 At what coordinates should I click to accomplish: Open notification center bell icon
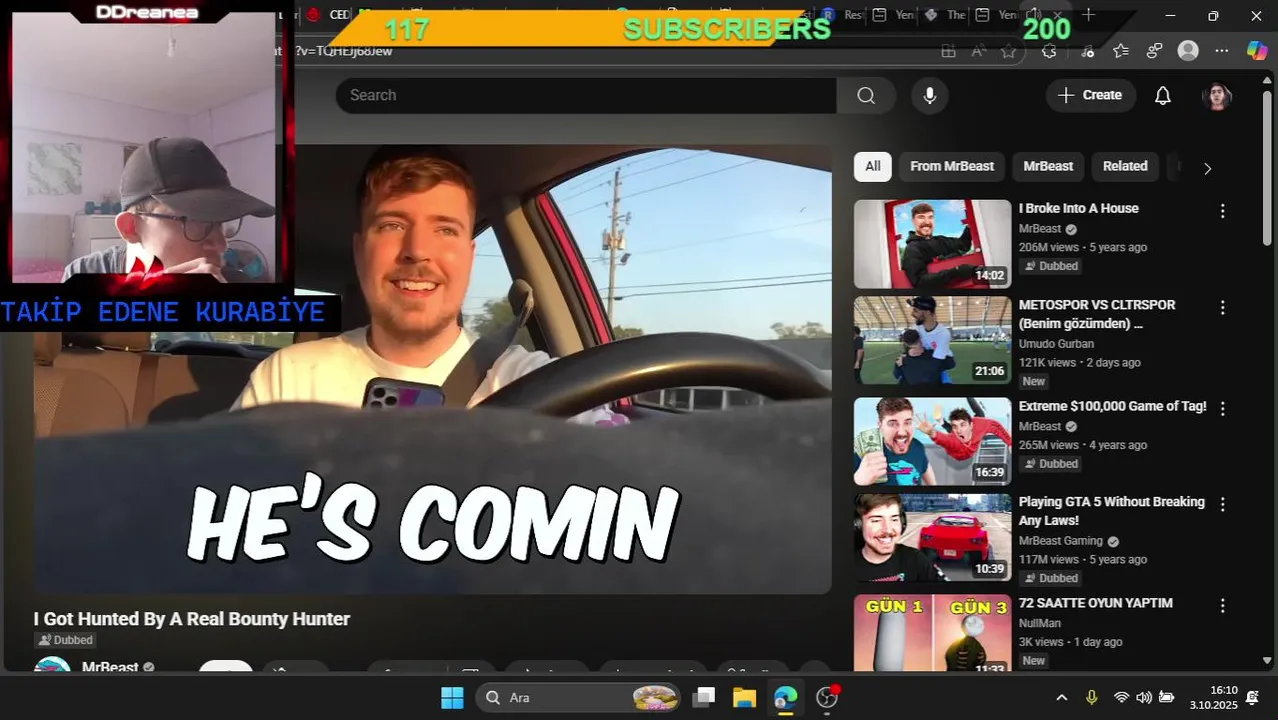coord(1252,697)
